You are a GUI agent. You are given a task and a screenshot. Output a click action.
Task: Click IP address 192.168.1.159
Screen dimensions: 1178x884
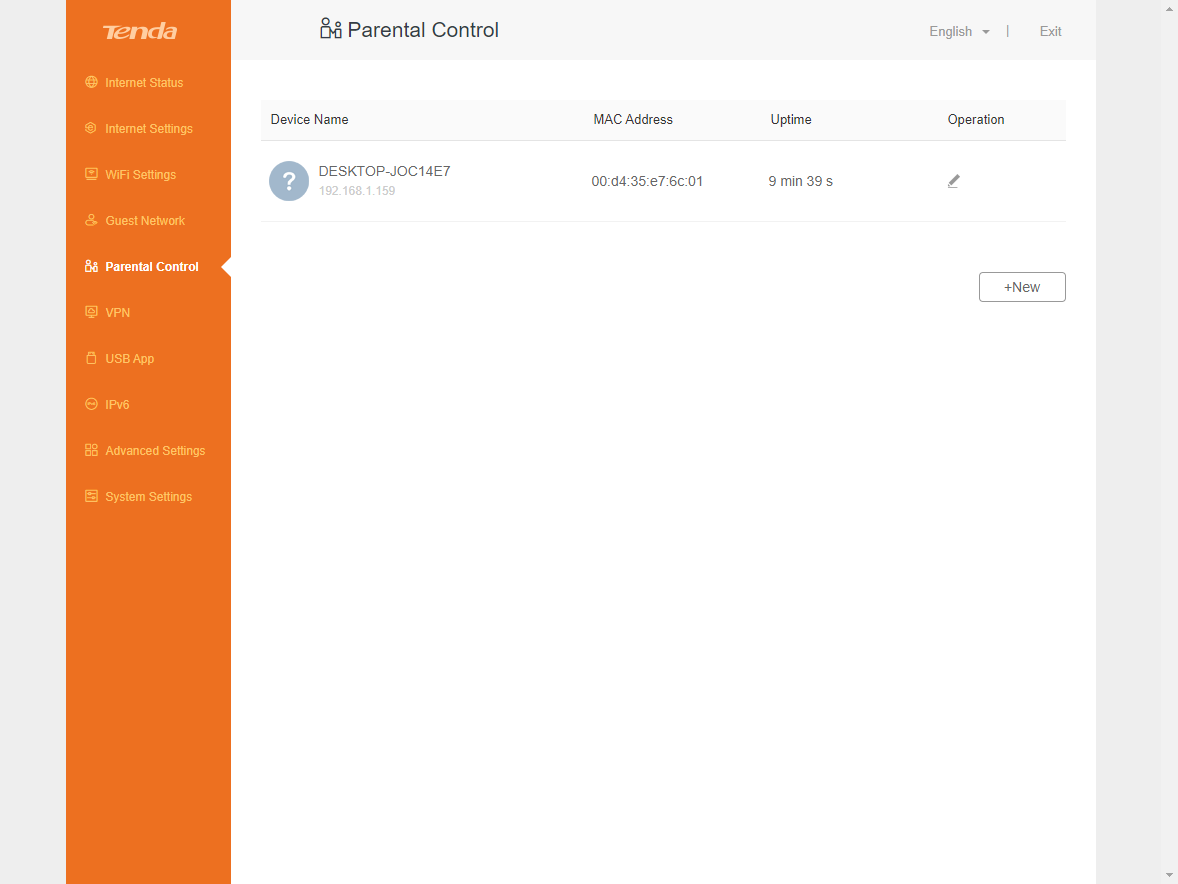tap(357, 191)
